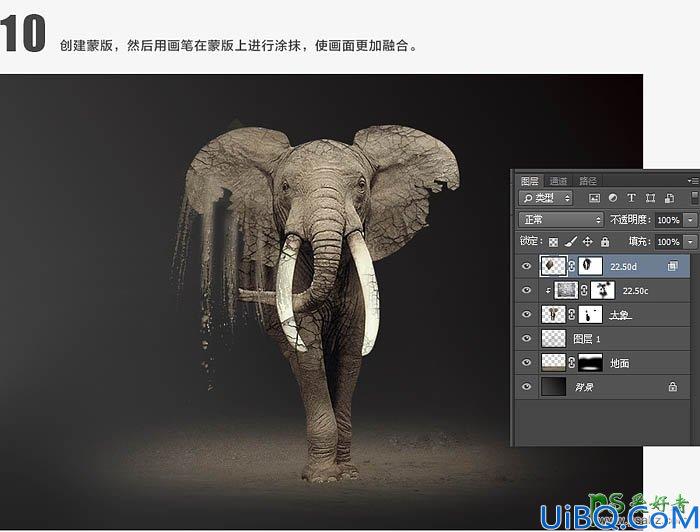Click the 不透明度 opacity label
This screenshot has width=700, height=532.
[x=630, y=220]
